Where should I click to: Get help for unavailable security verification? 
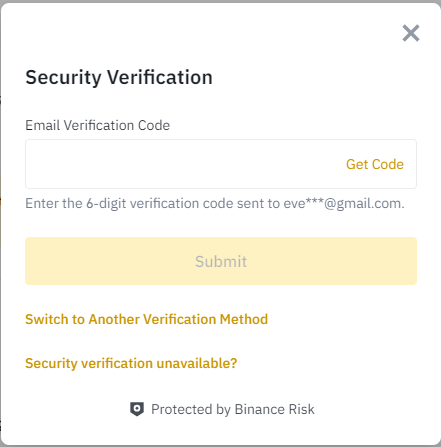(x=131, y=363)
